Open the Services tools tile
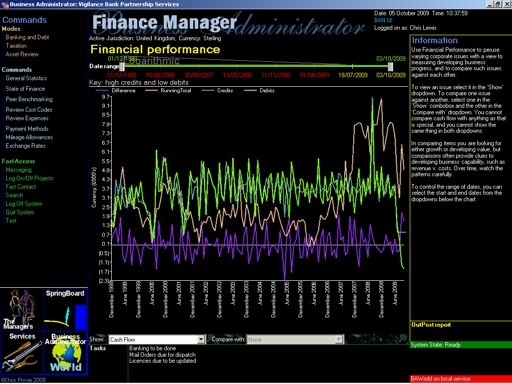Viewport: 512px width, 384px height. click(x=22, y=353)
